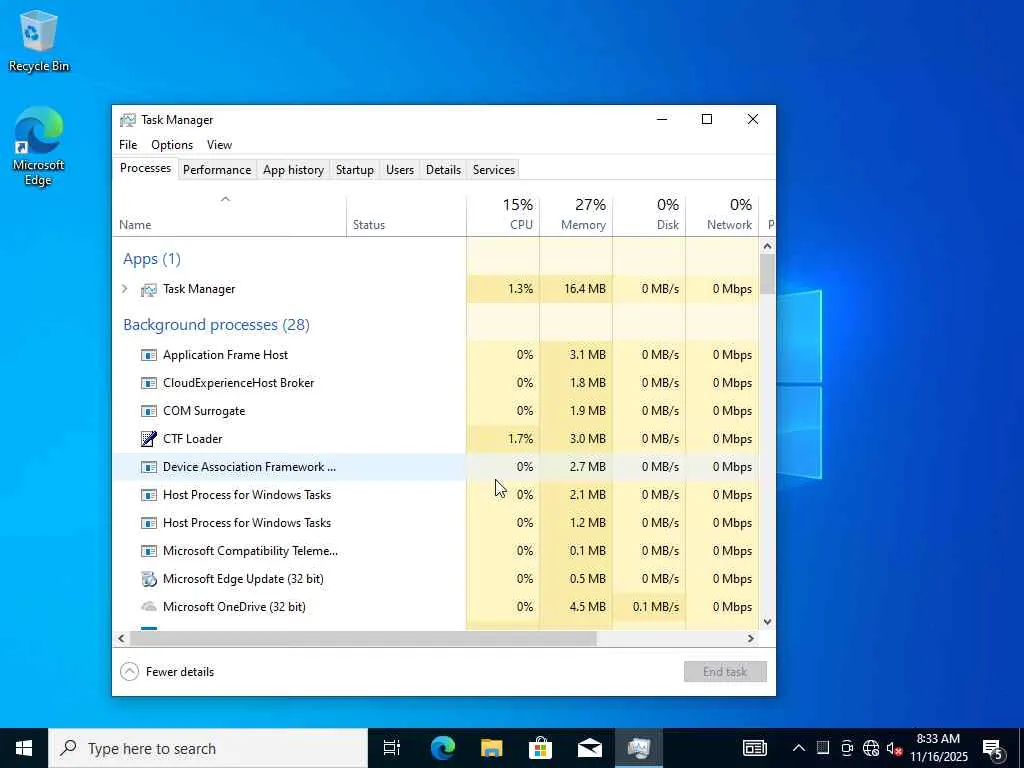The height and width of the screenshot is (768, 1024).
Task: Open the Recycle Bin desktop icon
Action: coord(39,41)
